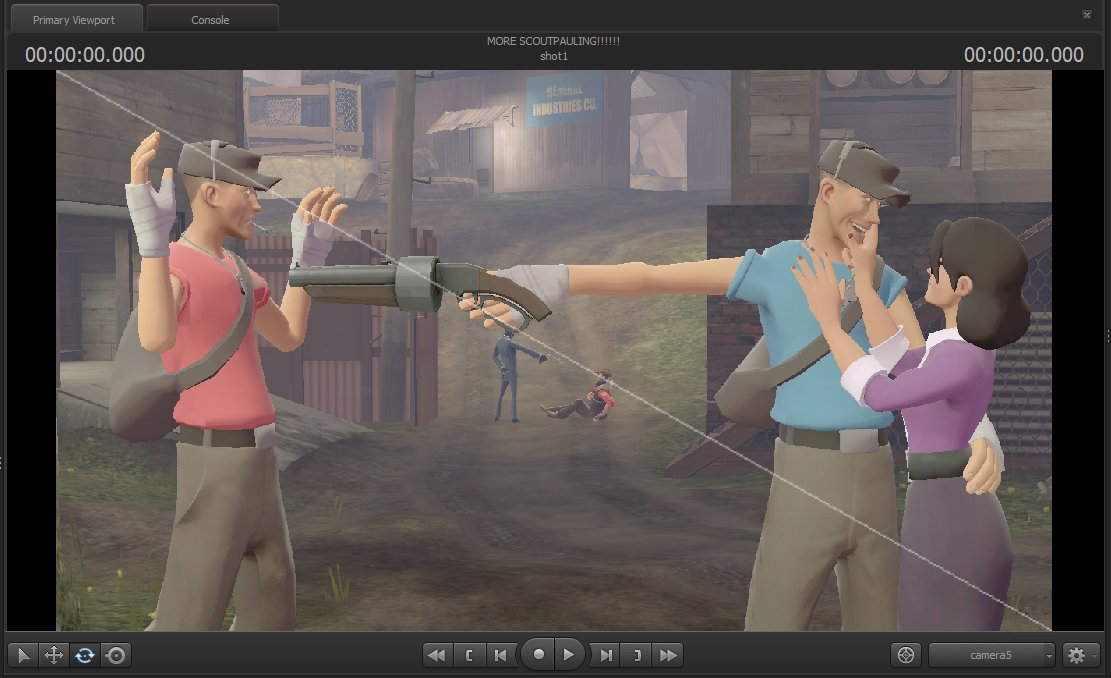Image resolution: width=1111 pixels, height=678 pixels.
Task: Click the record button
Action: tap(538, 655)
